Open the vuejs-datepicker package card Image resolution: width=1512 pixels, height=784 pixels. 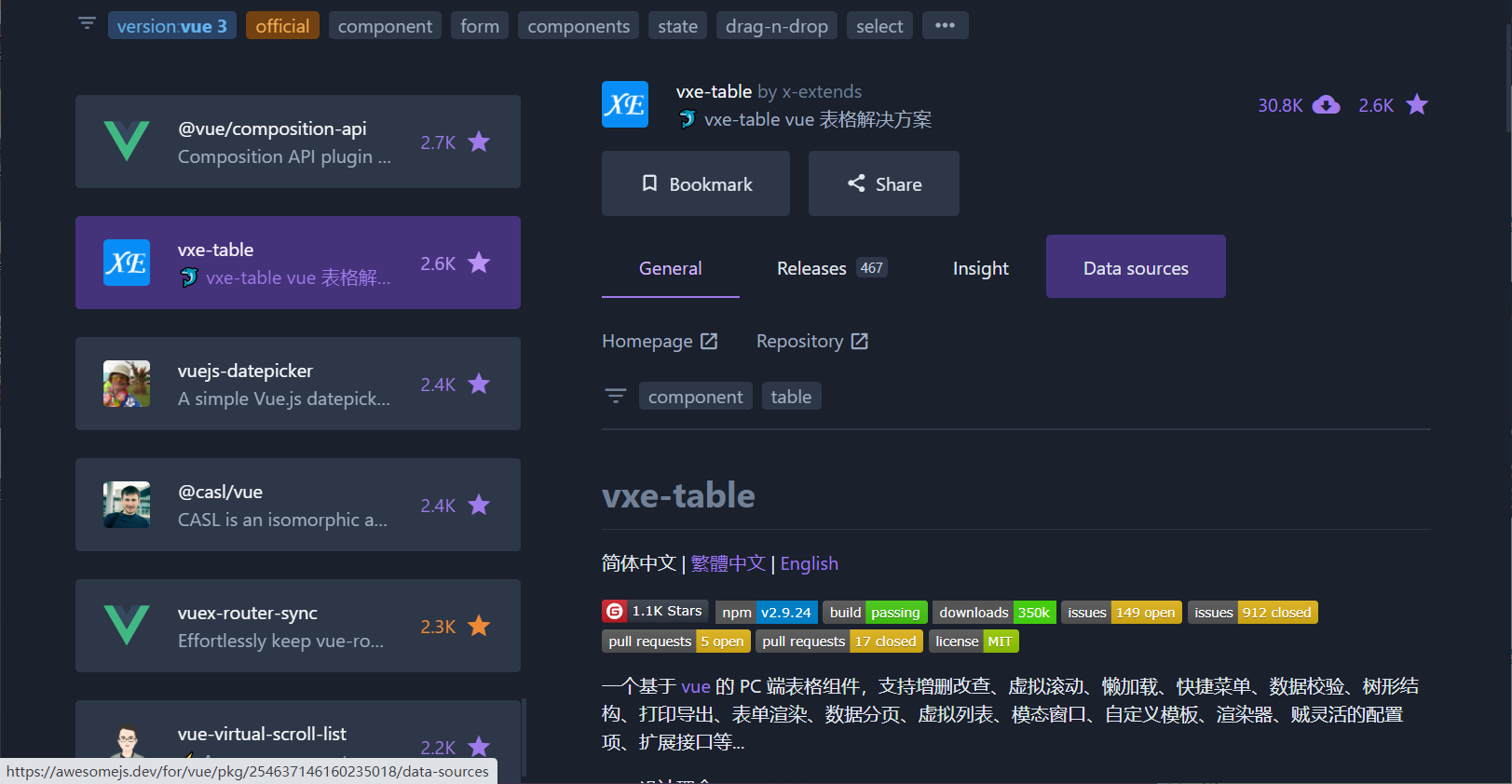coord(298,384)
